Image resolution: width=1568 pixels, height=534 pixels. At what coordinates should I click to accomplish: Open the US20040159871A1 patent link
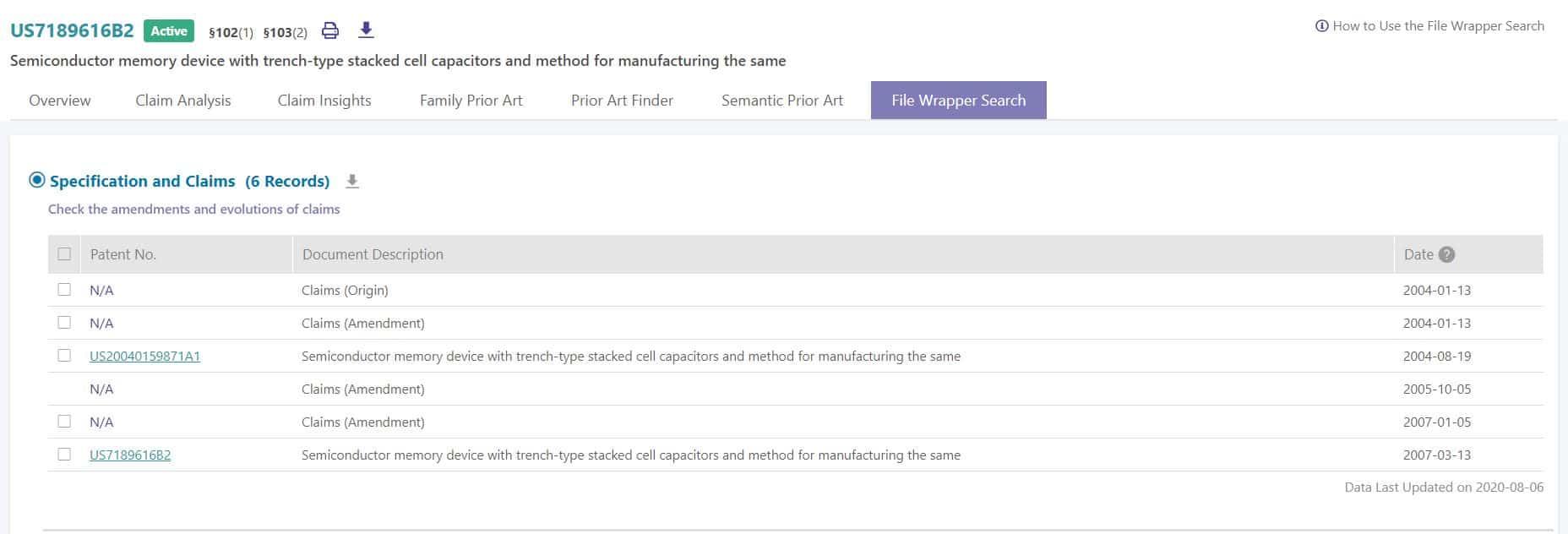145,357
